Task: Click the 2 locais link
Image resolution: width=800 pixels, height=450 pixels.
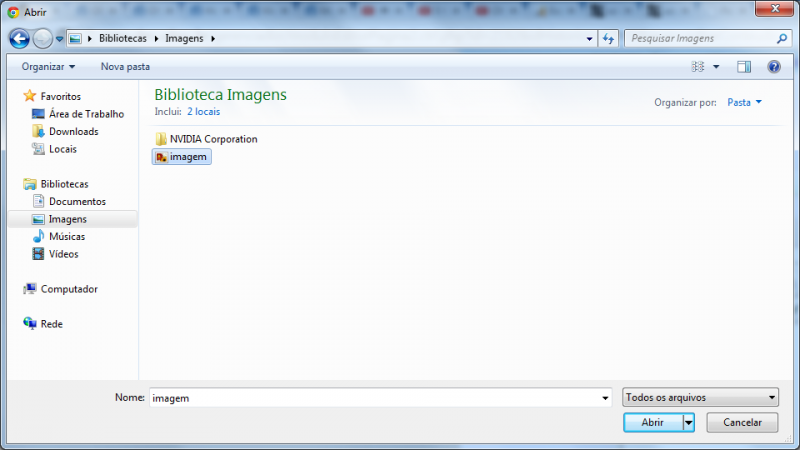Action: point(203,112)
